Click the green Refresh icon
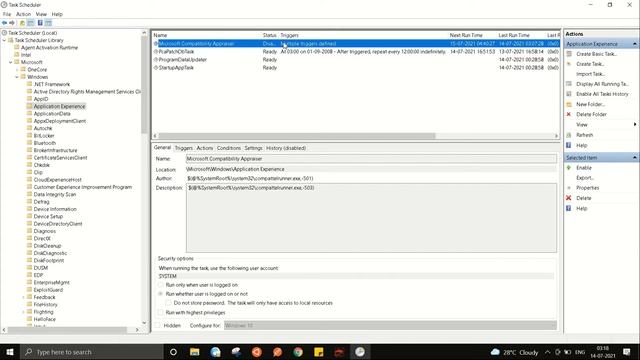 coord(569,135)
